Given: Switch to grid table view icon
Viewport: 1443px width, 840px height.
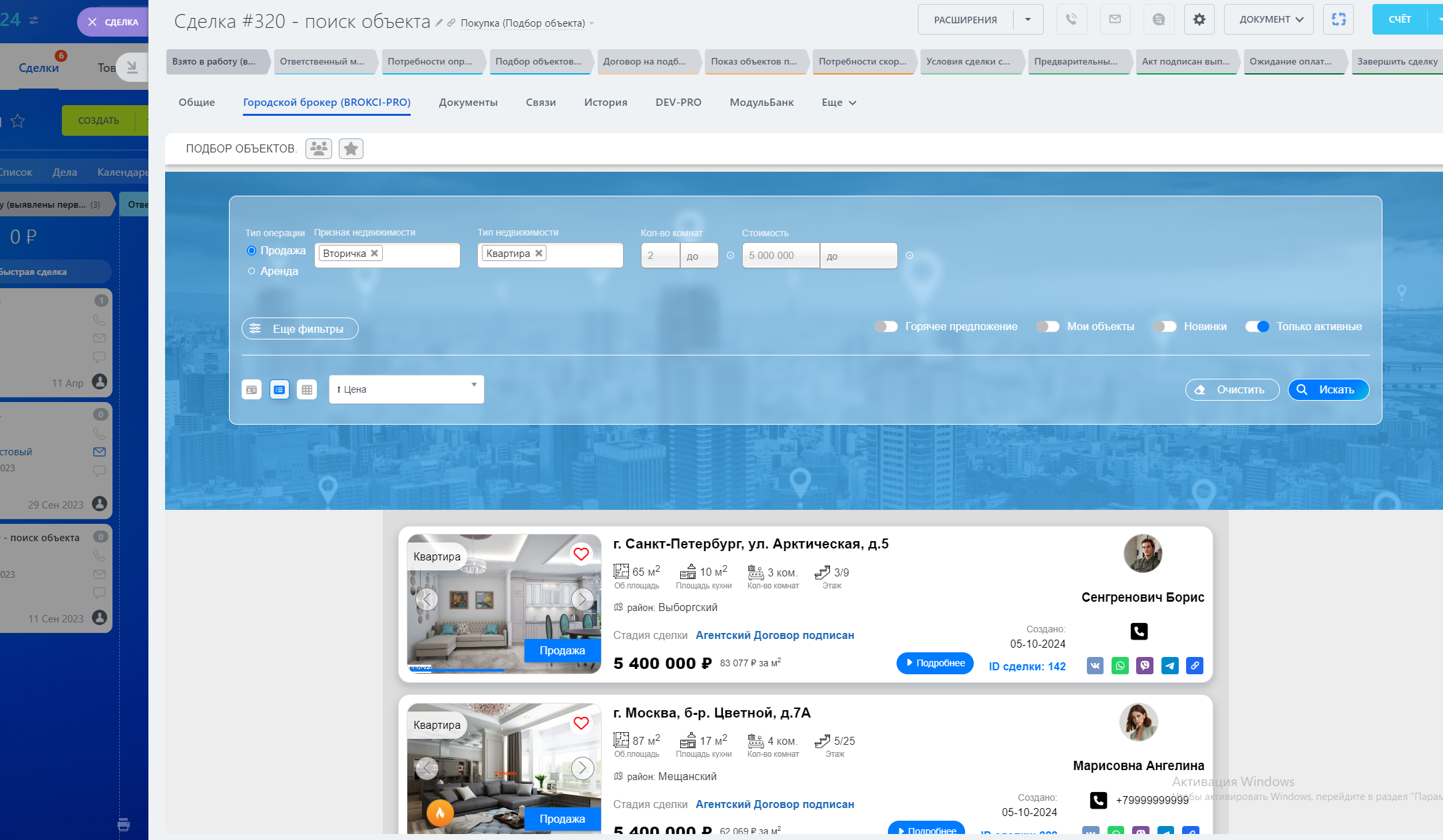Looking at the screenshot, I should [307, 390].
